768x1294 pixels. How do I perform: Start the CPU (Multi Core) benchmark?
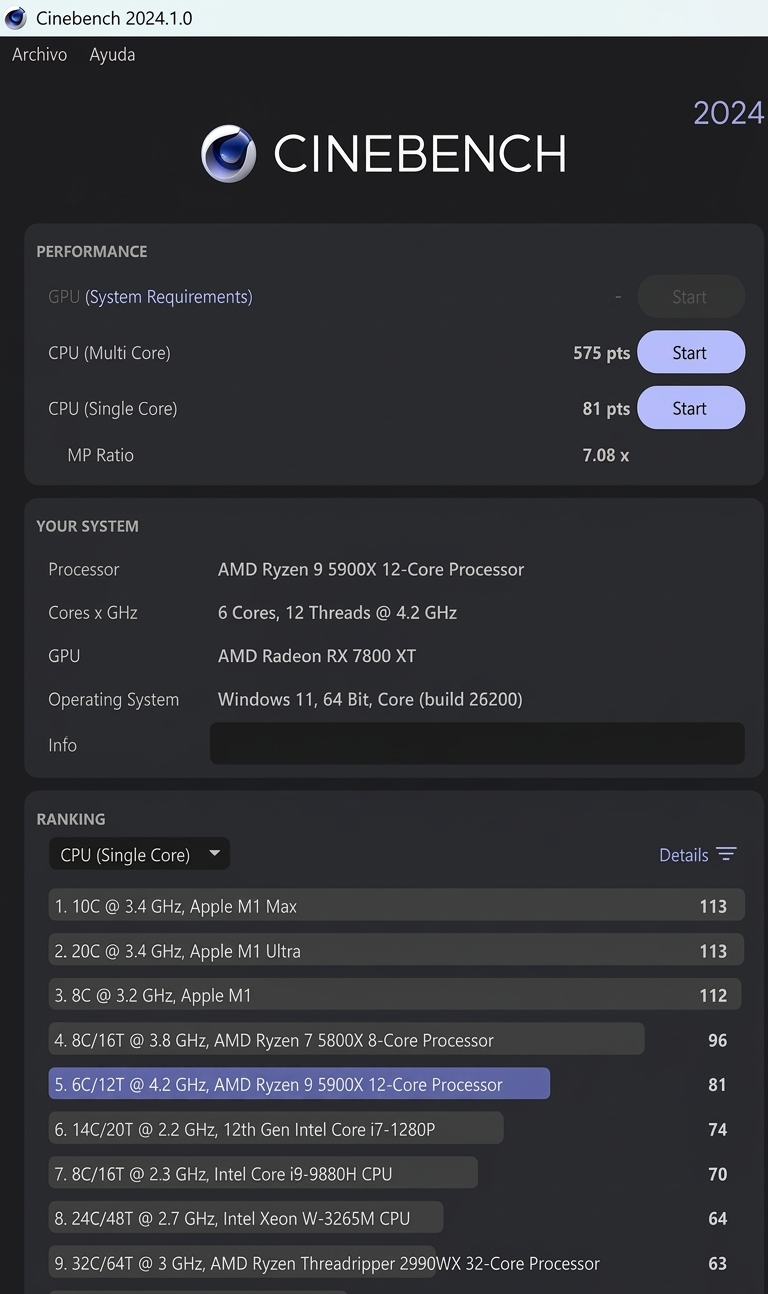[691, 352]
